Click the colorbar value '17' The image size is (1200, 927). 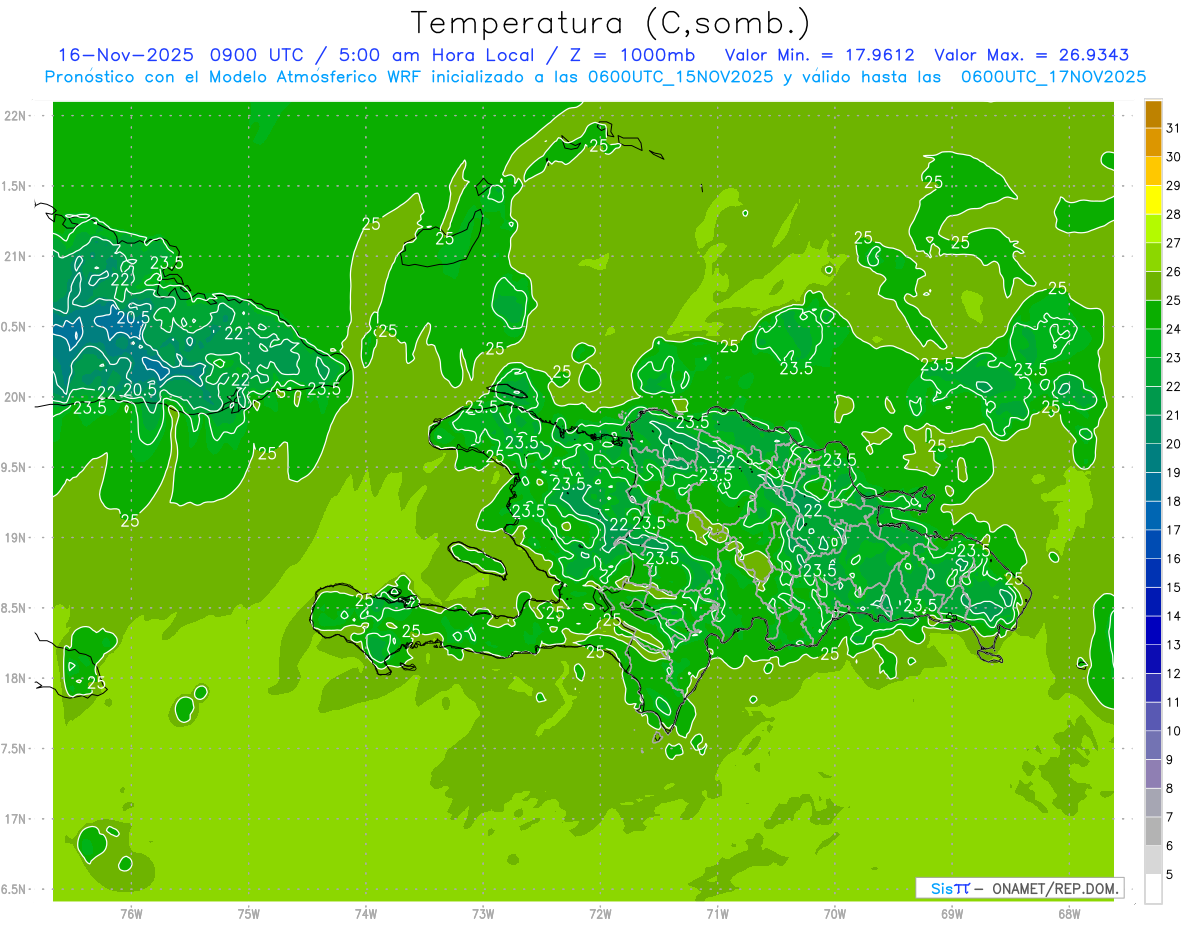1174,530
